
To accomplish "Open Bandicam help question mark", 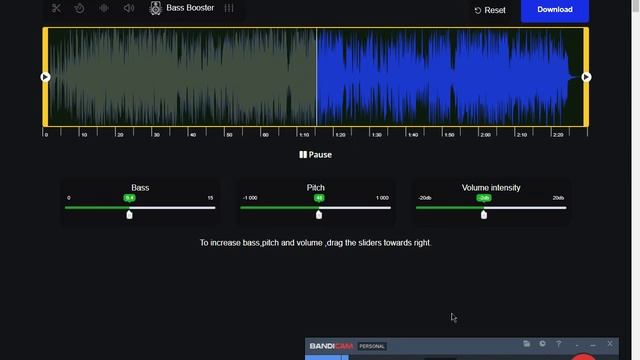I will point(558,344).
